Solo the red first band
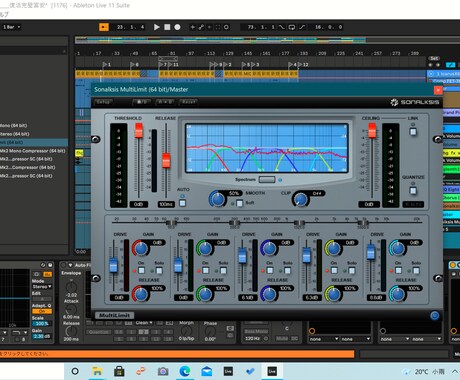This screenshot has width=460, height=380. (x=159, y=270)
